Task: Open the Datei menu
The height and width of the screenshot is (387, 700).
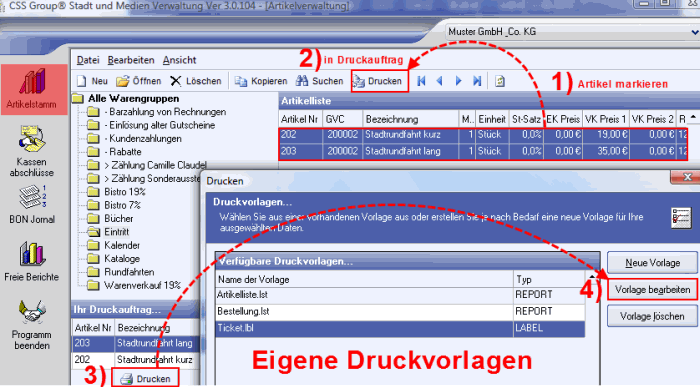Action: (88, 60)
